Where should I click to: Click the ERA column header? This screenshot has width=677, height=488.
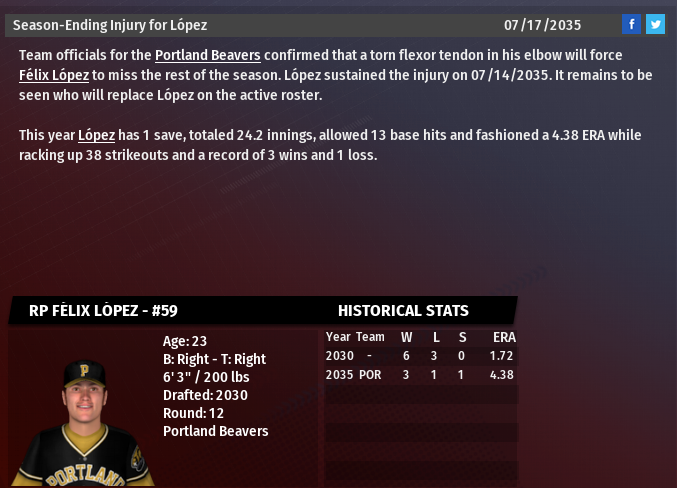(x=504, y=337)
